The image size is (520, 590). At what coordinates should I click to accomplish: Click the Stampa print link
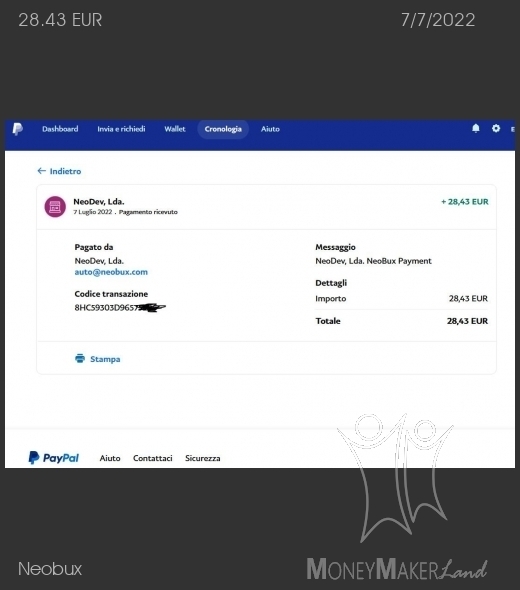pyautogui.click(x=105, y=359)
